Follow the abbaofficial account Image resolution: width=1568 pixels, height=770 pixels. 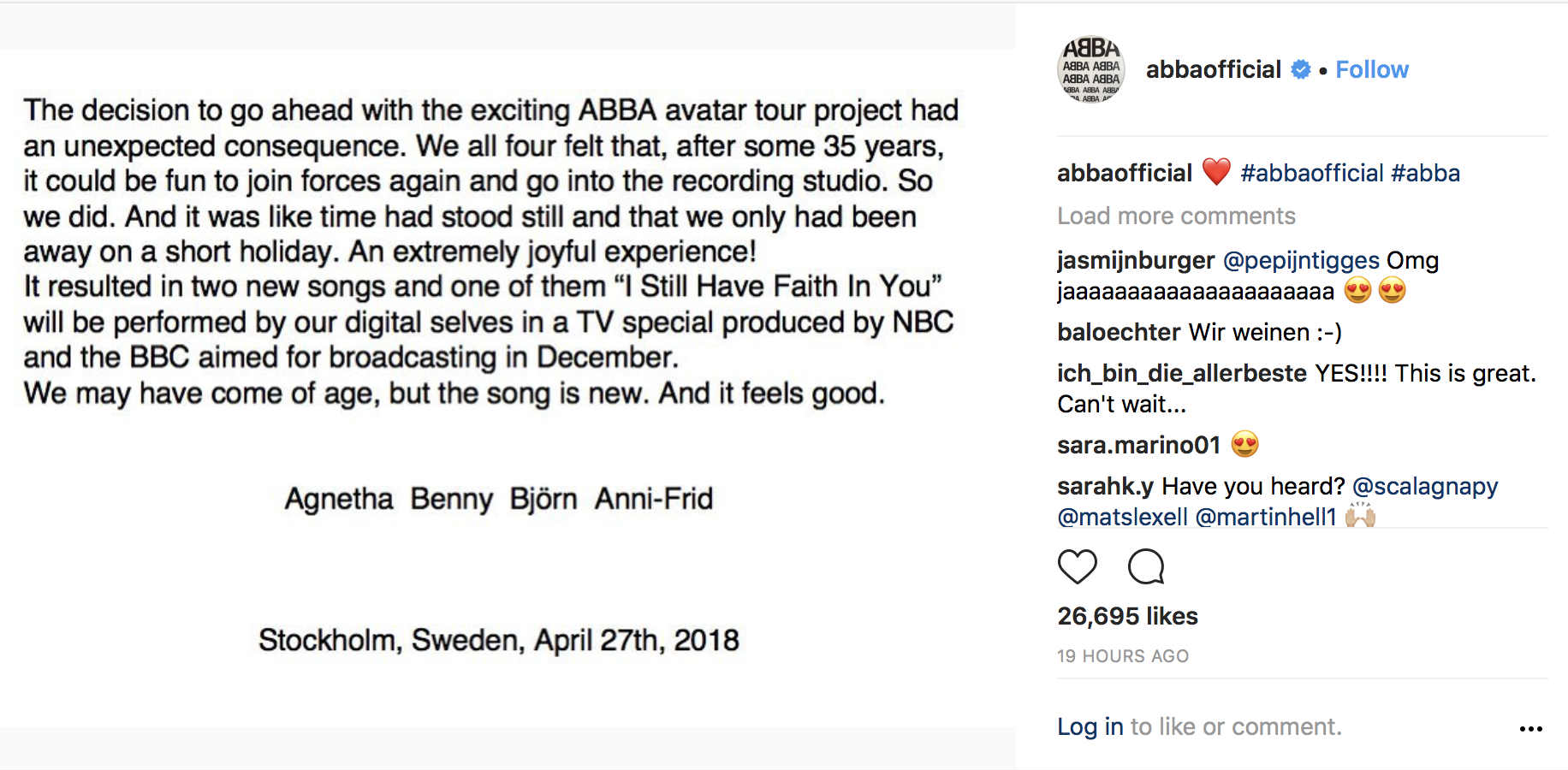pyautogui.click(x=1371, y=70)
